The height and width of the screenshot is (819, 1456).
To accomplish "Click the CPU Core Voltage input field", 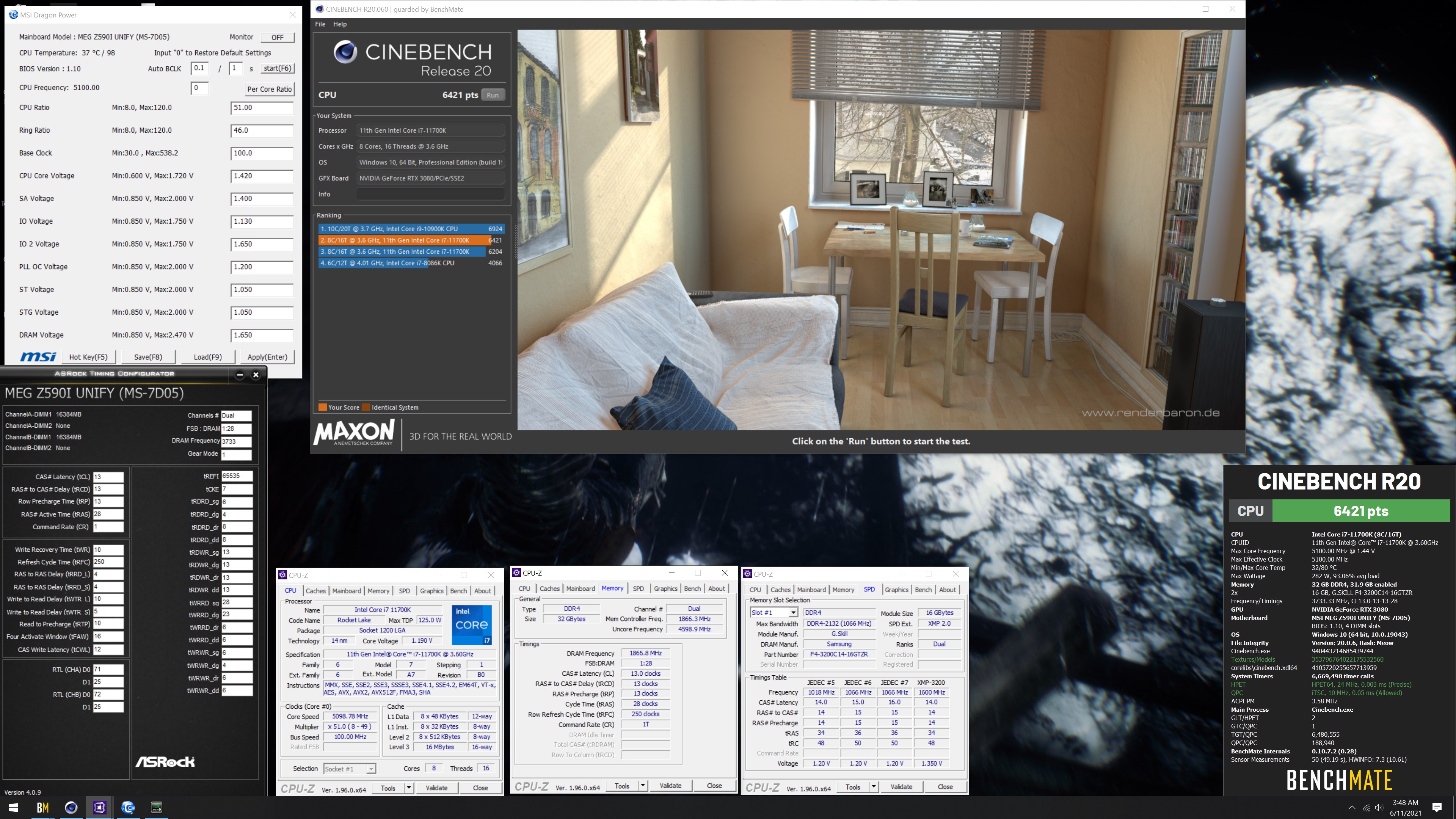I will pyautogui.click(x=262, y=176).
